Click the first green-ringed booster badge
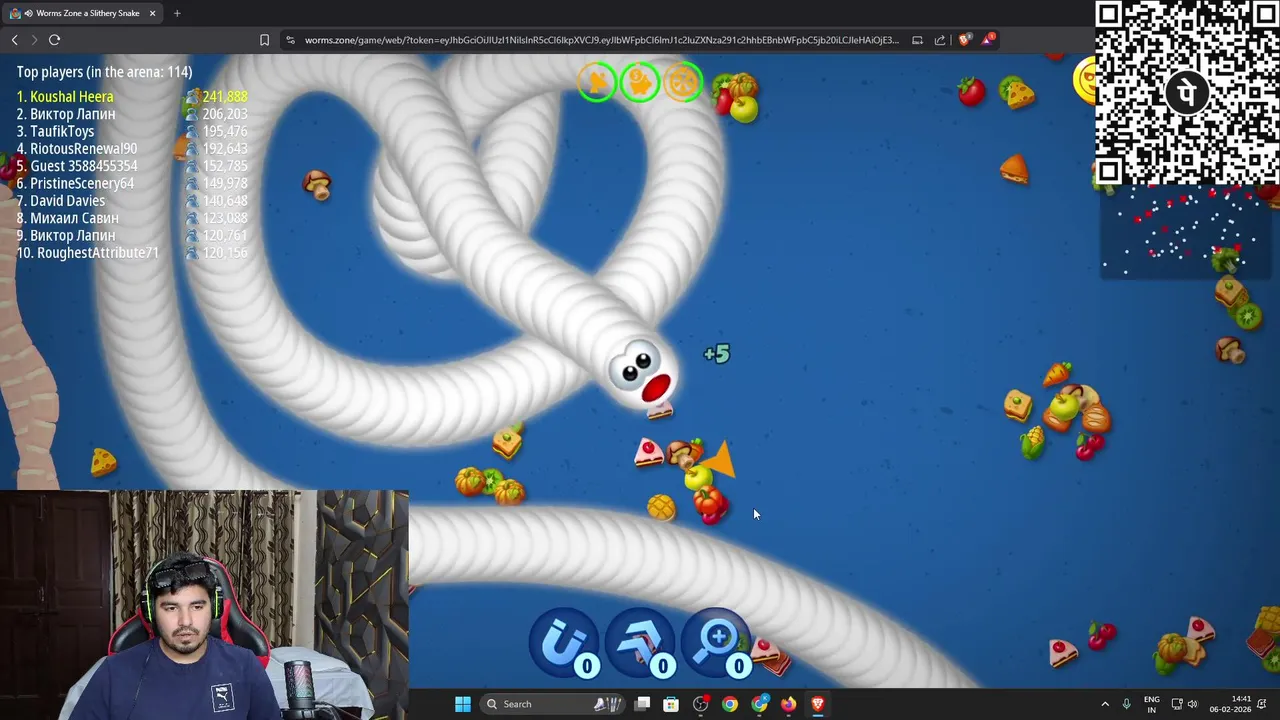1280x720 pixels. pos(597,82)
